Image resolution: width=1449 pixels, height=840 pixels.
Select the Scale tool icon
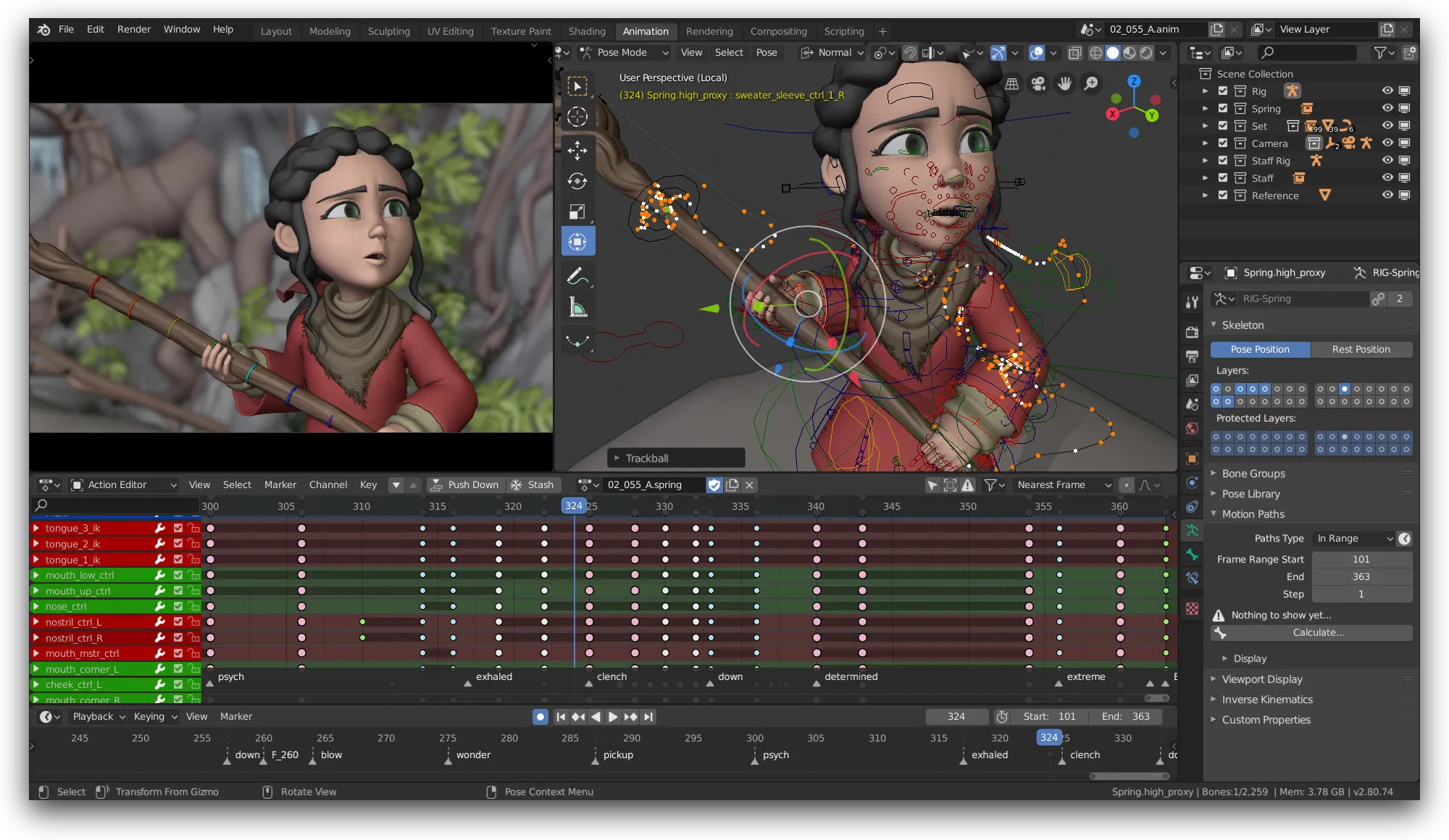click(x=577, y=211)
